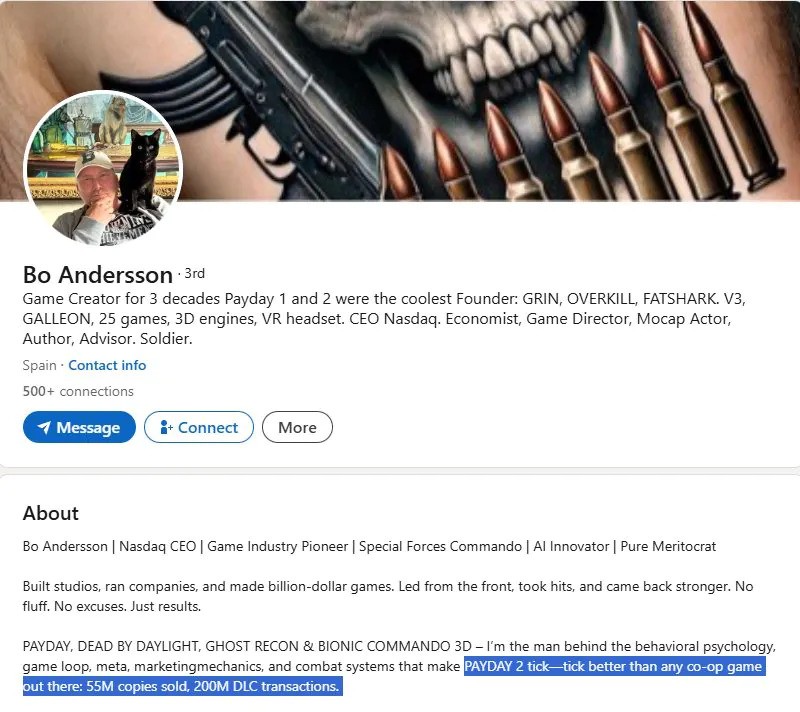The width and height of the screenshot is (800, 712).
Task: Click the 'Author, Advisor. Soldier.' headline line
Action: pos(107,339)
